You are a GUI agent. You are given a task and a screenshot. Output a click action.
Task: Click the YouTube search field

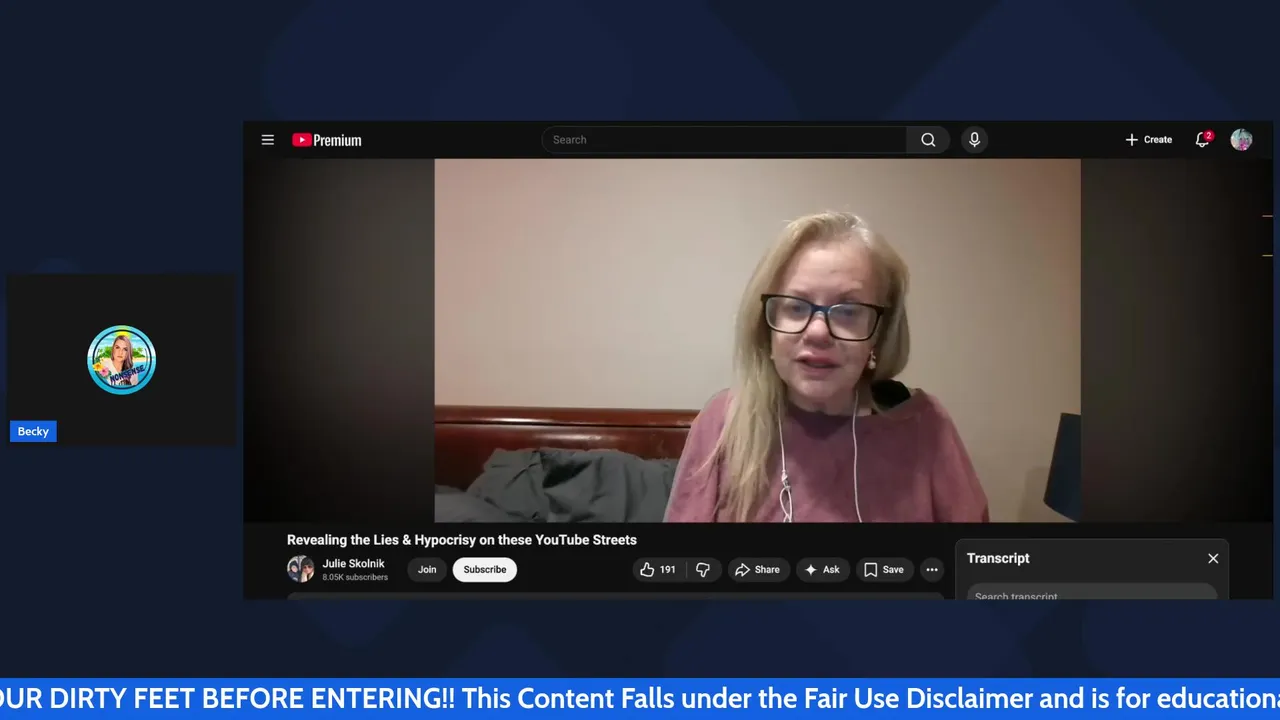click(725, 140)
